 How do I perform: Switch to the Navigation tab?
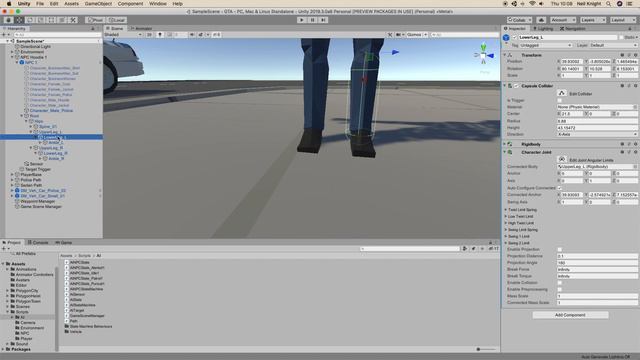573,29
